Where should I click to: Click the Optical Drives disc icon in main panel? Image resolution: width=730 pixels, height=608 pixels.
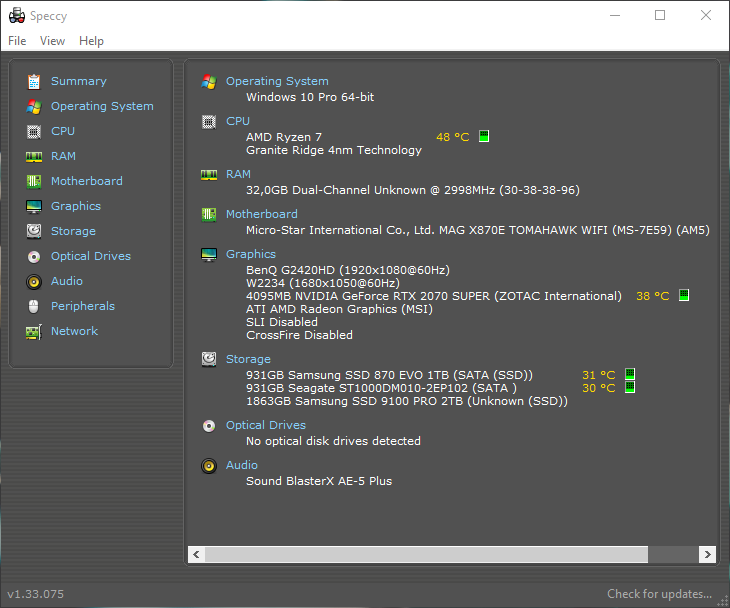(x=209, y=426)
